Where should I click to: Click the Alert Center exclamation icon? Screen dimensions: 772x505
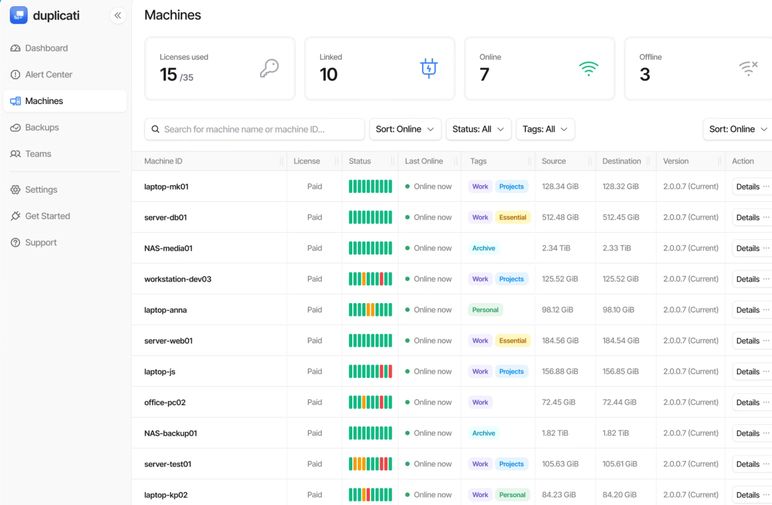[15, 75]
